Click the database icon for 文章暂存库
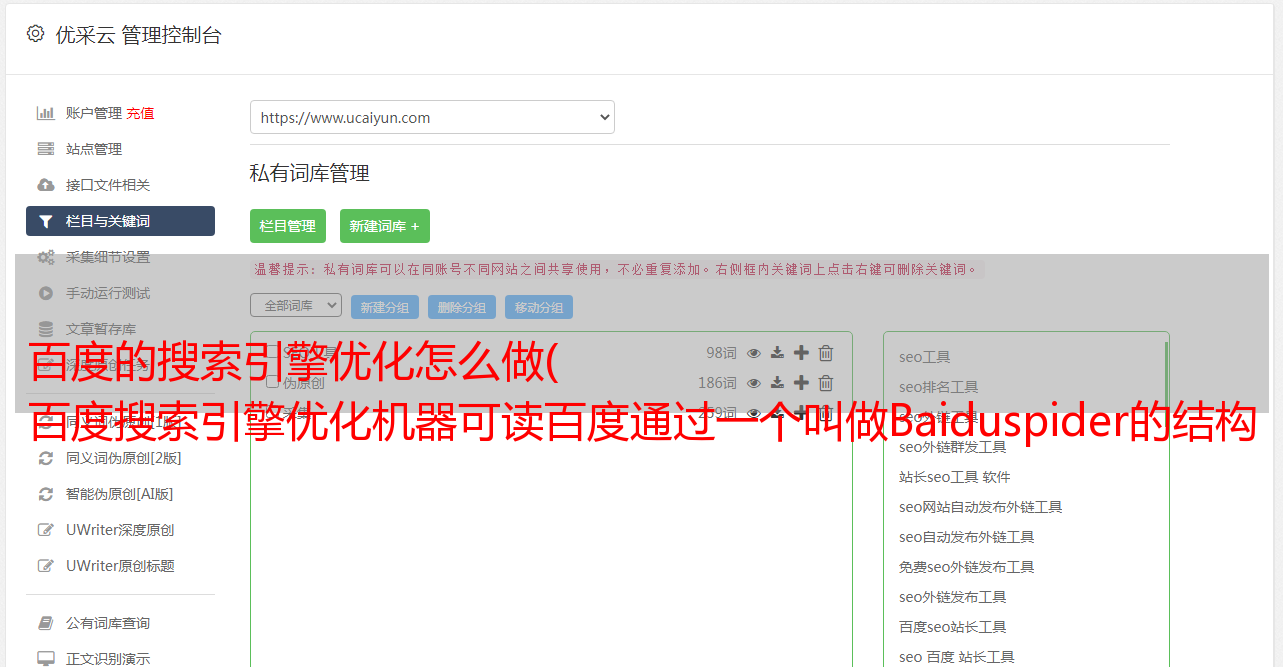This screenshot has width=1283, height=667. click(46, 329)
